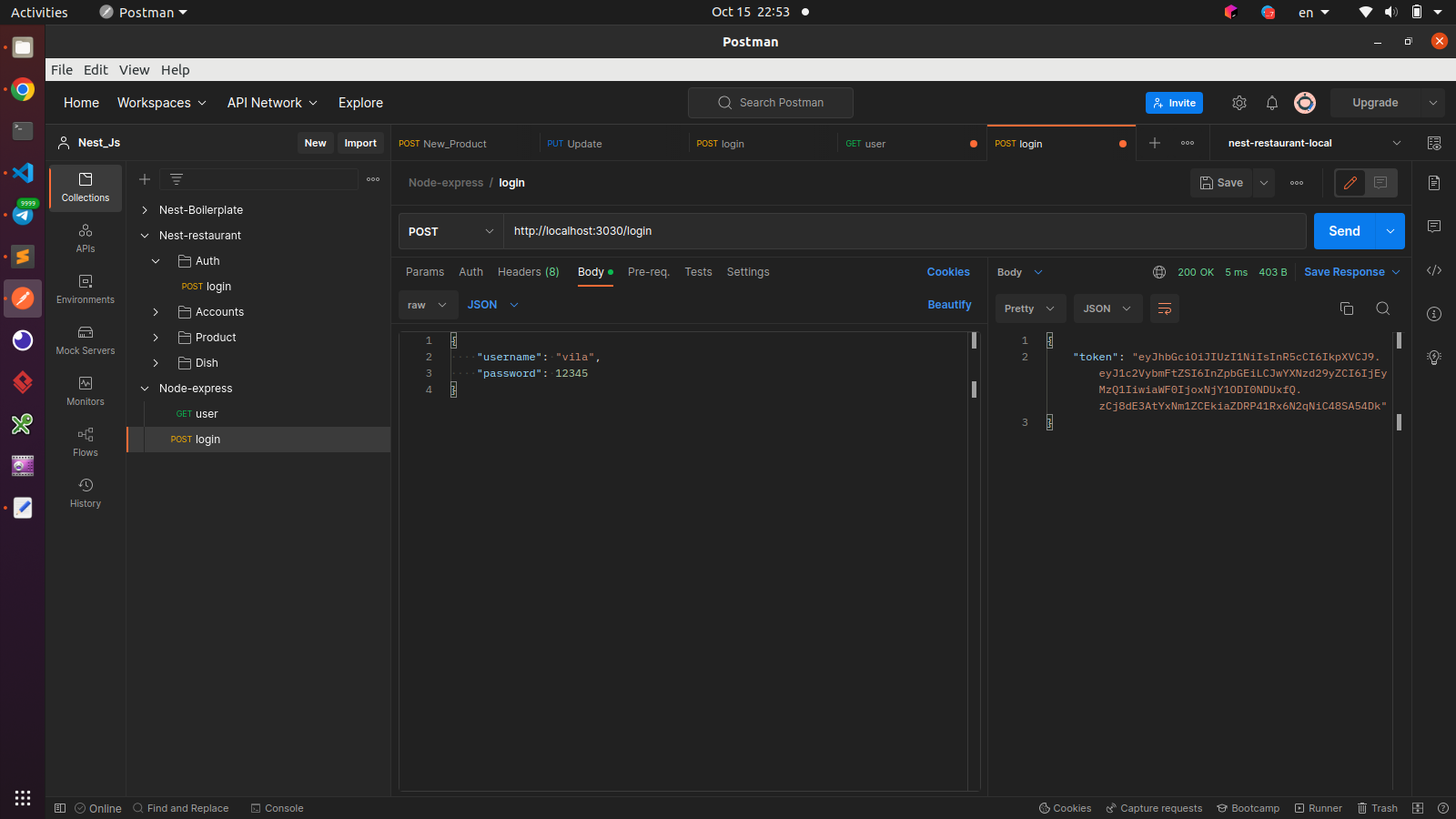1456x819 pixels.
Task: Open the View menu
Action: (134, 70)
